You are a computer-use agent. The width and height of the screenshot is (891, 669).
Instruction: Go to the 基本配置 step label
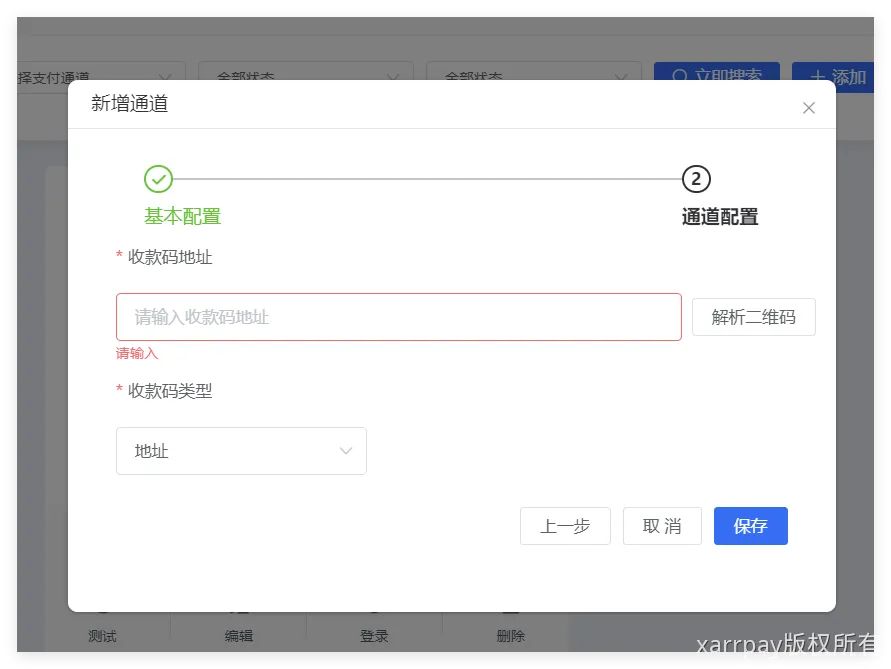(x=182, y=216)
